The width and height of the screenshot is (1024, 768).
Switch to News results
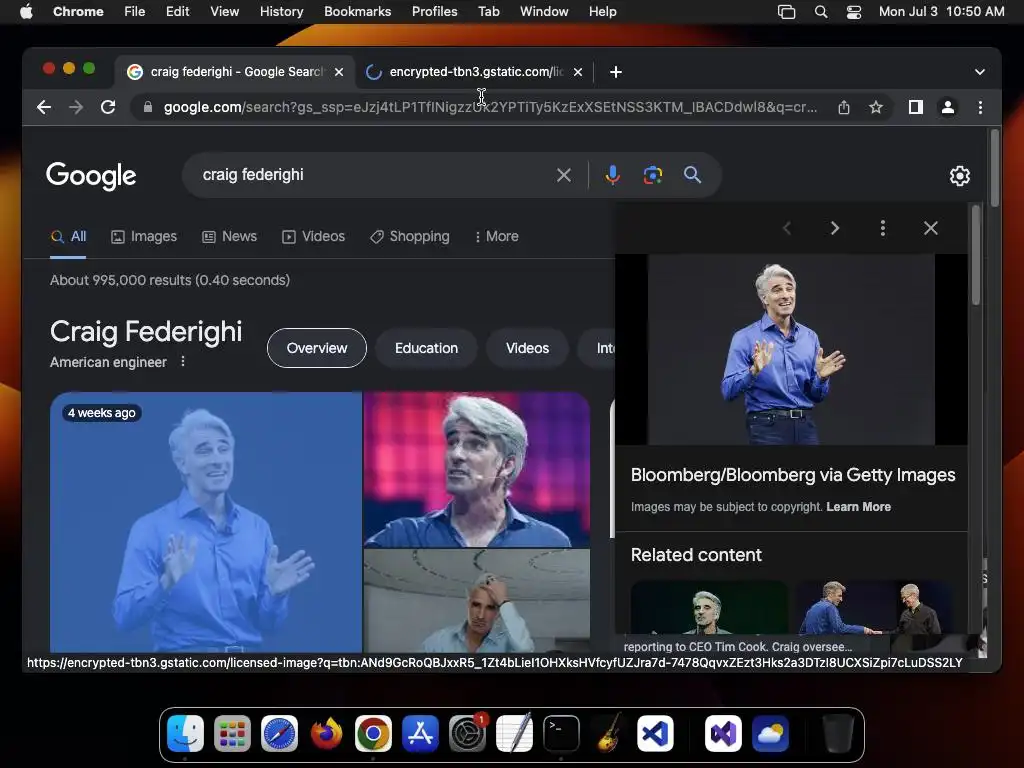(229, 236)
